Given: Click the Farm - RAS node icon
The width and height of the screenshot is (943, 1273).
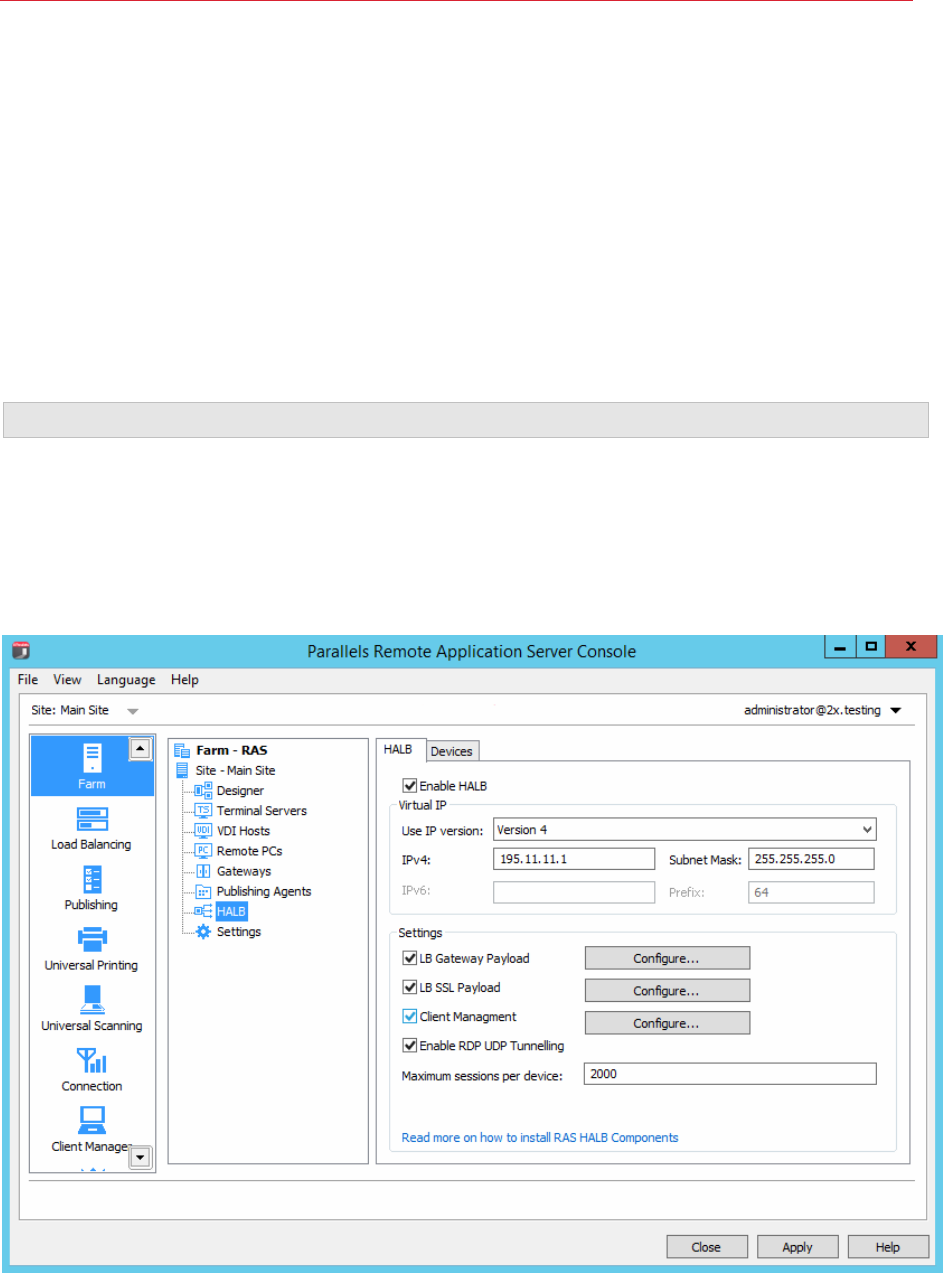Looking at the screenshot, I should tap(182, 750).
